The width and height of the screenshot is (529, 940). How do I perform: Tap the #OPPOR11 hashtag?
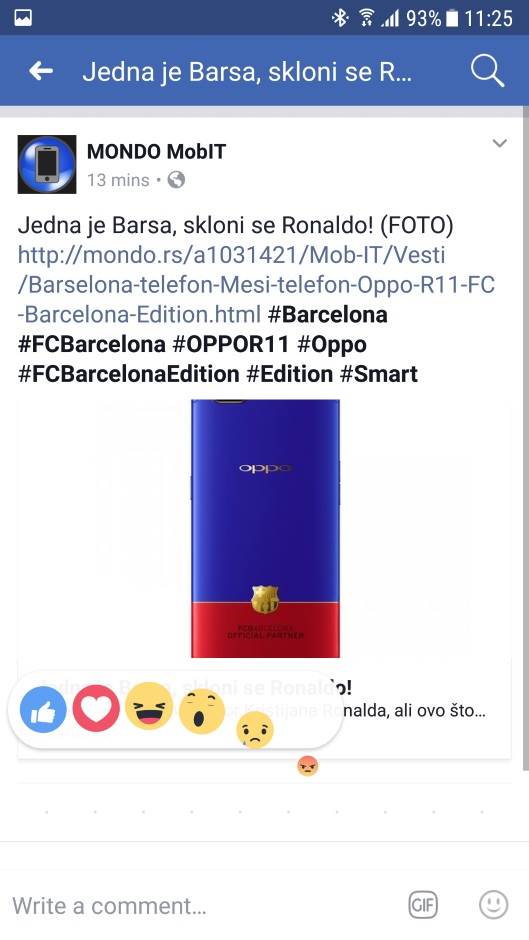pyautogui.click(x=231, y=344)
